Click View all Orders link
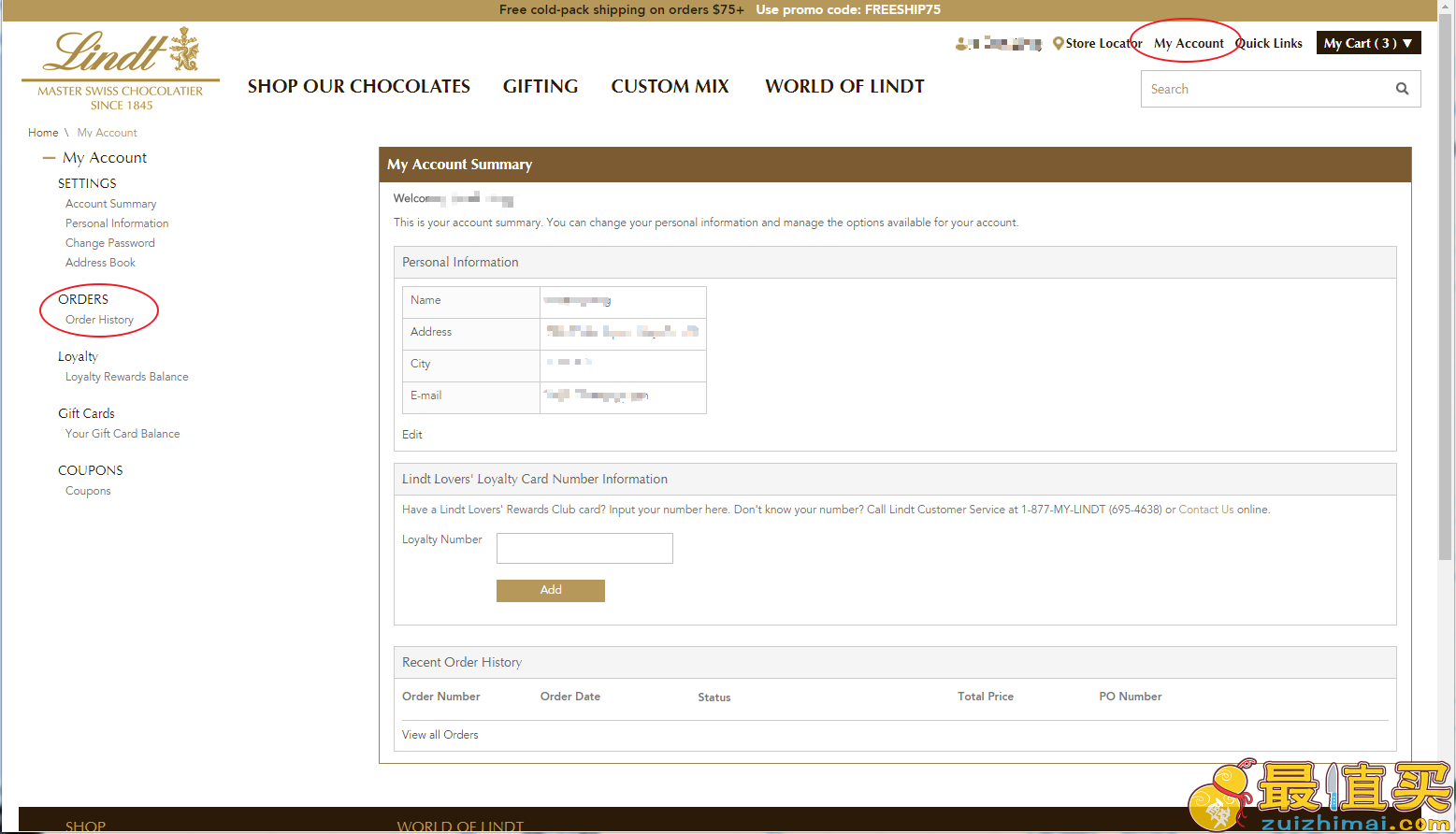1456x834 pixels. (440, 735)
